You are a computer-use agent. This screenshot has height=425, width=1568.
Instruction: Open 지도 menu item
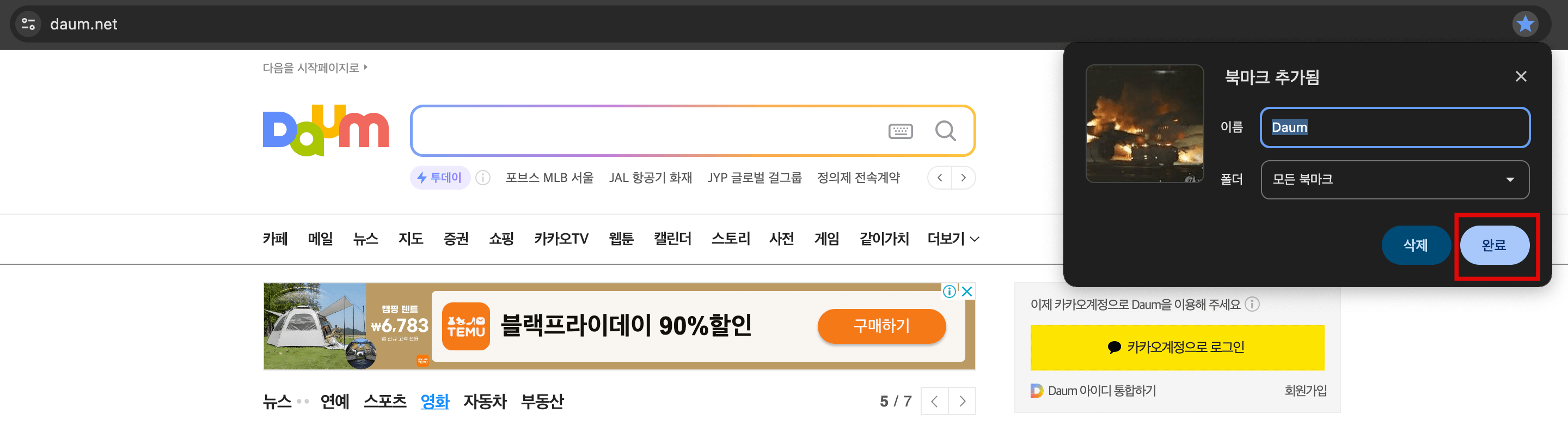(411, 239)
